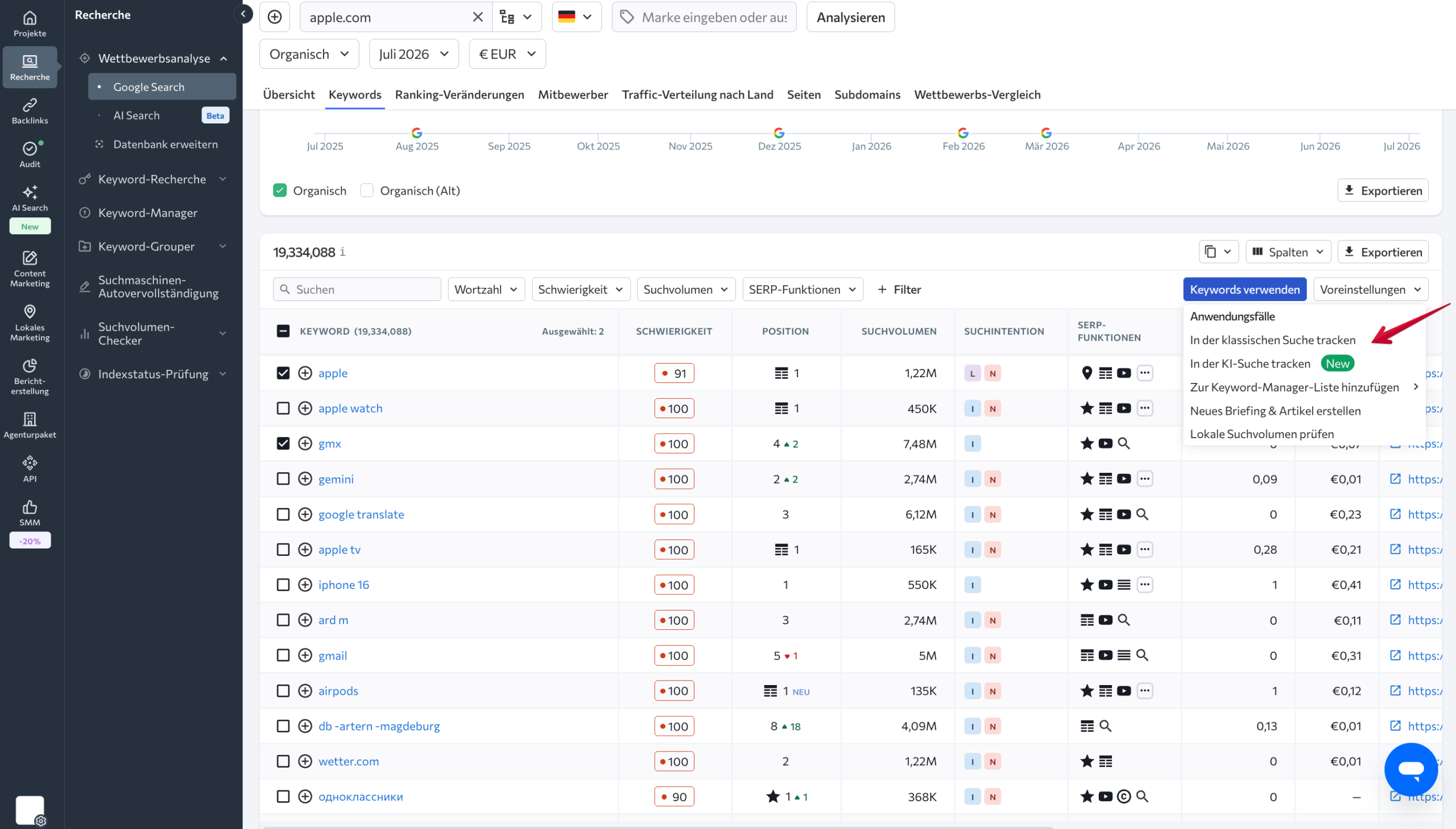Open account settings avatar

pos(30,810)
